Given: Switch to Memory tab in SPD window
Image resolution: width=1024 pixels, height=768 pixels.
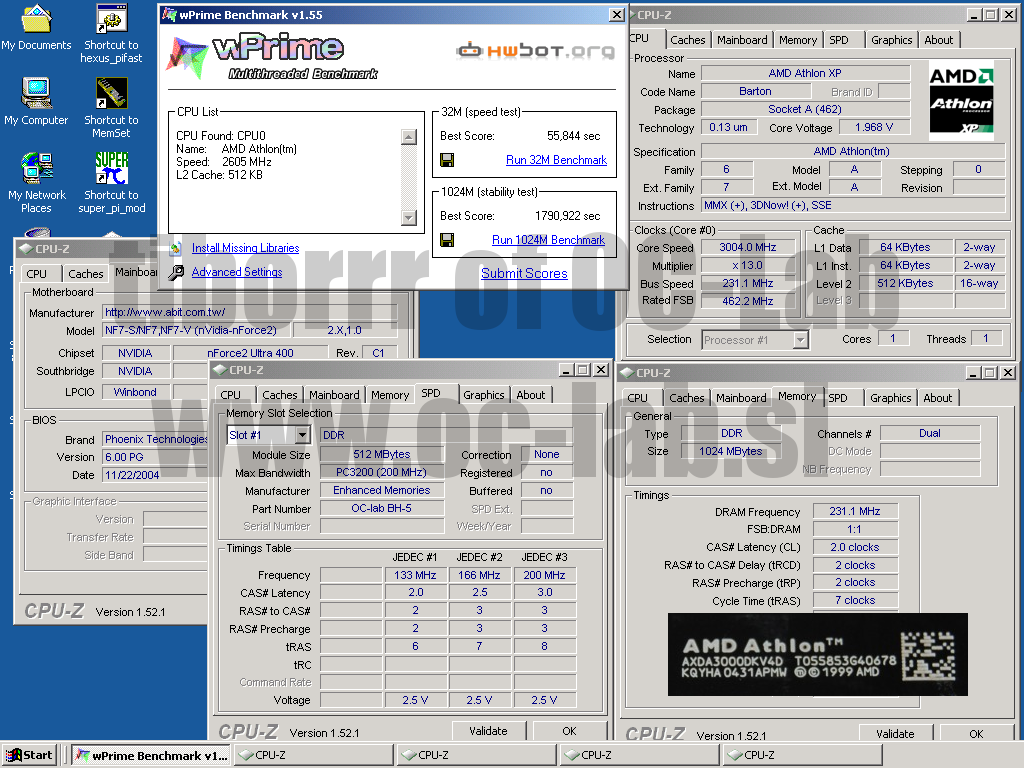Looking at the screenshot, I should 390,395.
